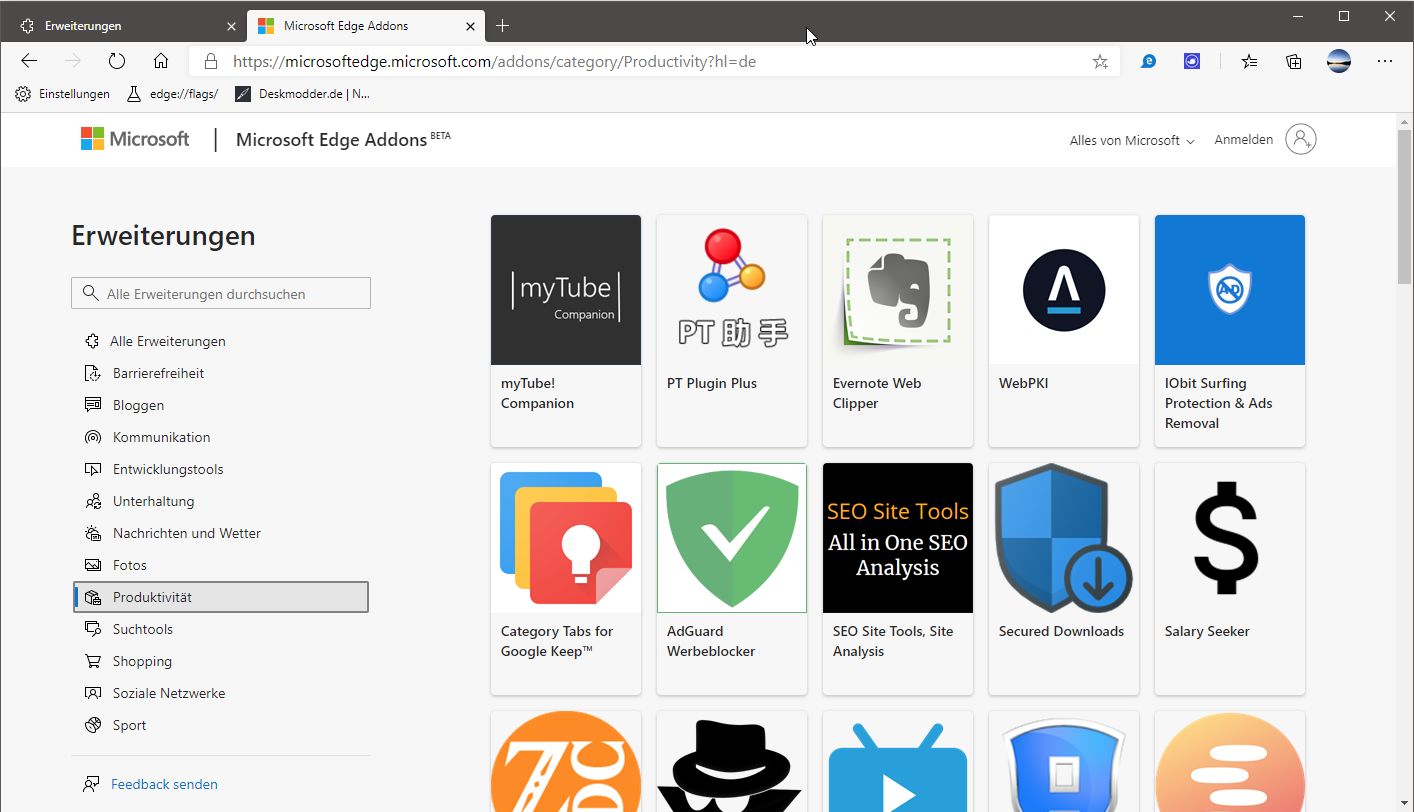Open a new browser tab
The height and width of the screenshot is (812, 1414).
point(502,25)
